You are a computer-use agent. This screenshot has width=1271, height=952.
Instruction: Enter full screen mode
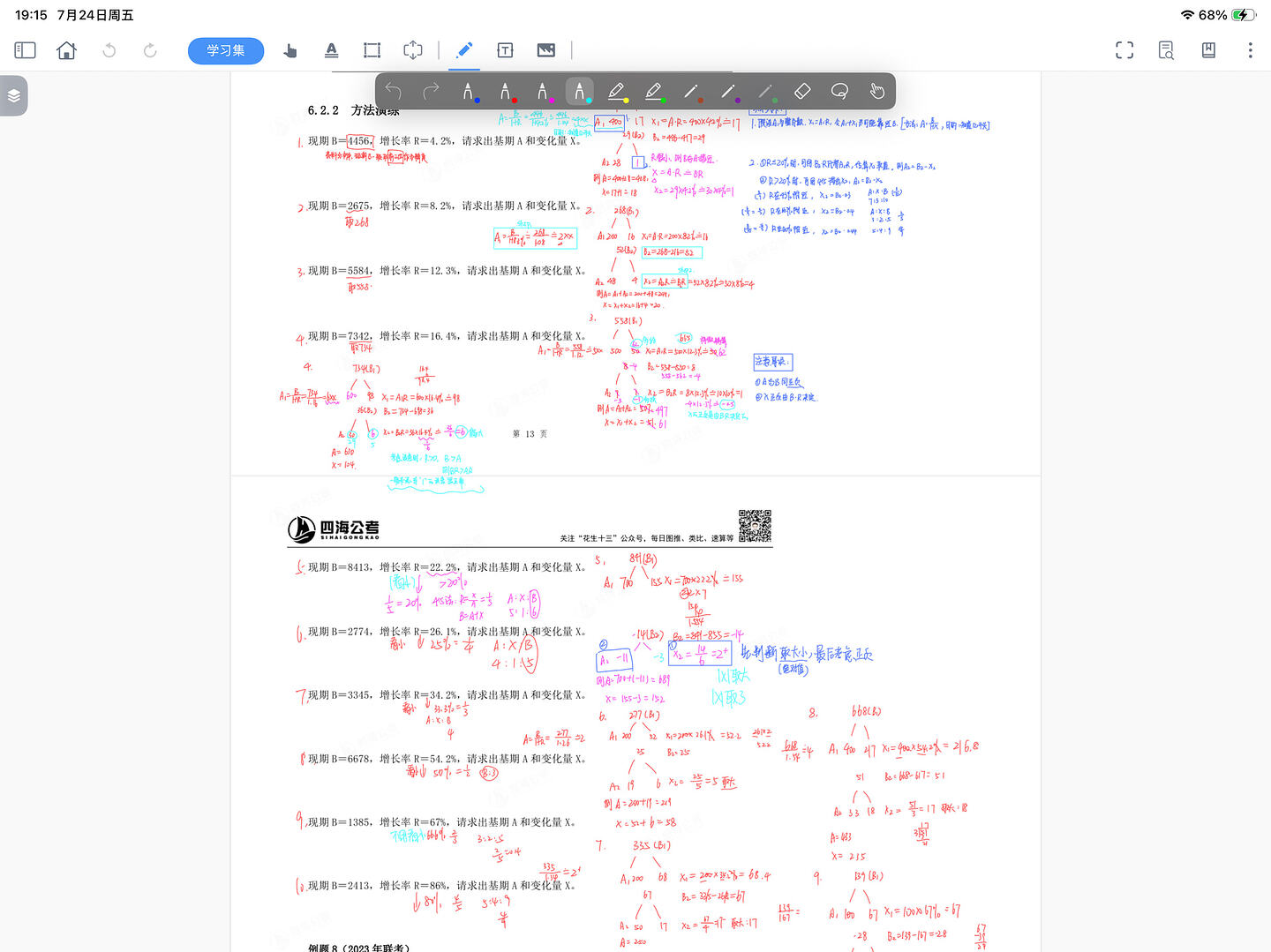click(x=1124, y=50)
